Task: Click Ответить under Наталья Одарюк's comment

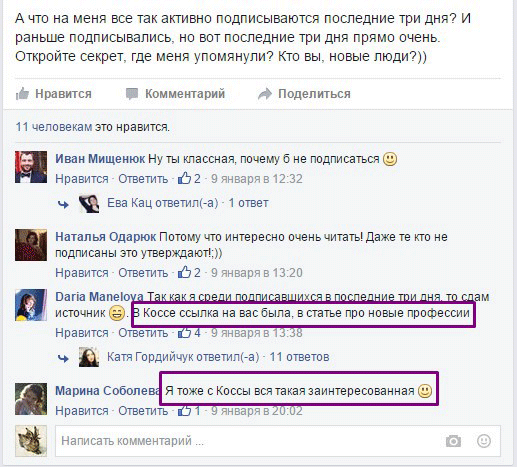Action: point(143,273)
